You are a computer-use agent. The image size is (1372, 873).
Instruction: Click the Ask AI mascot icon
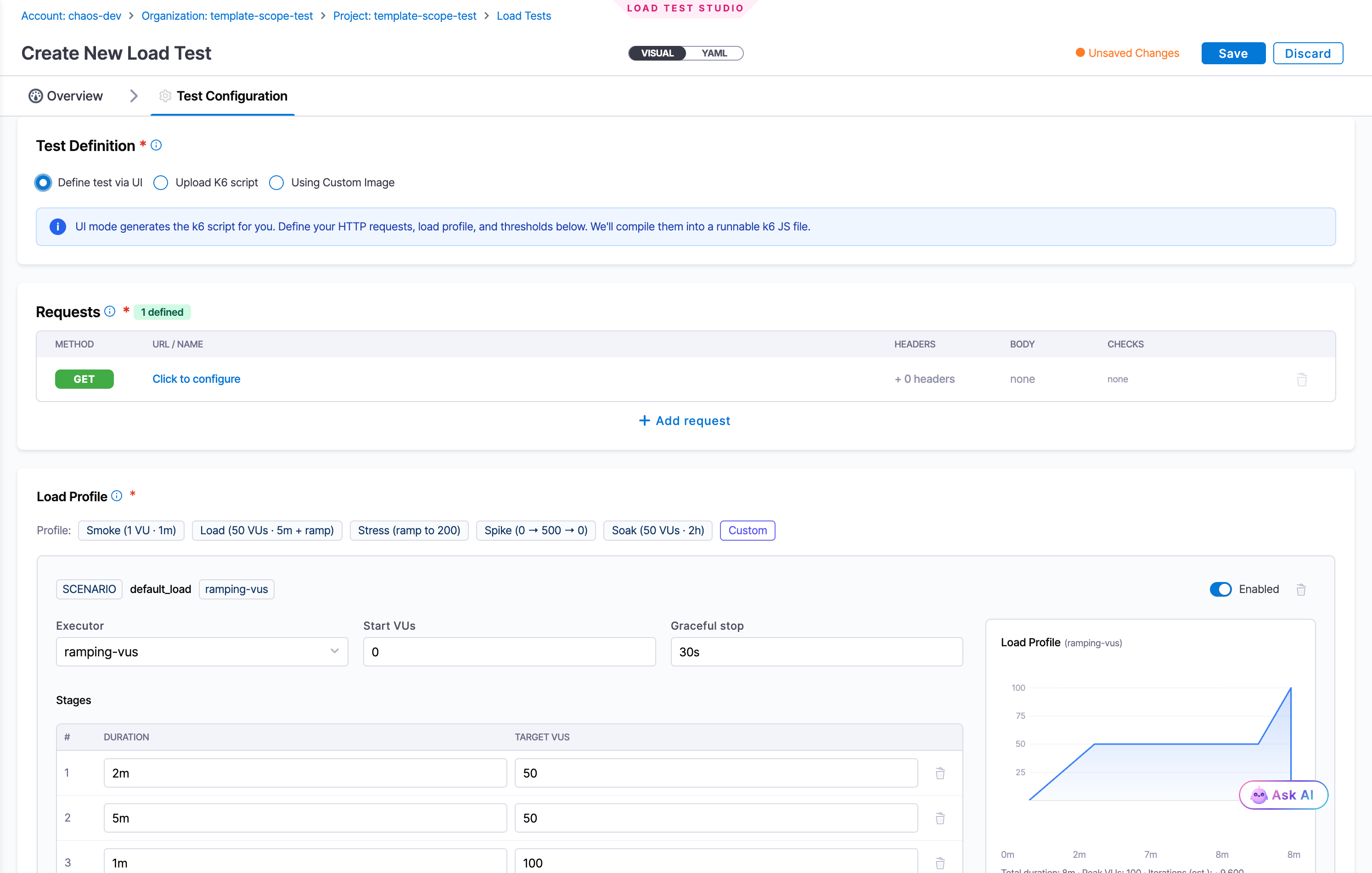(x=1259, y=795)
